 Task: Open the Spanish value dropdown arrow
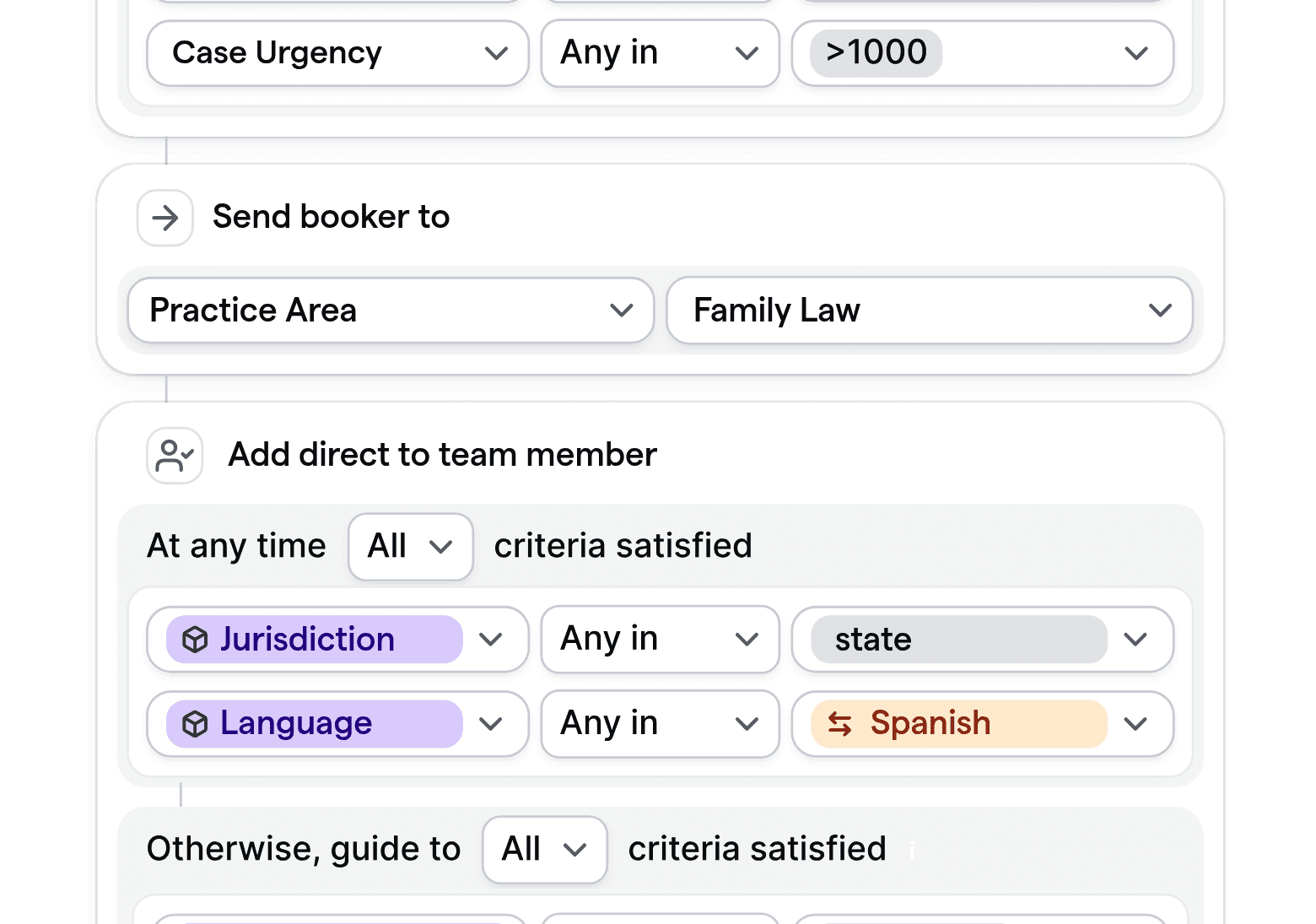click(x=1135, y=723)
